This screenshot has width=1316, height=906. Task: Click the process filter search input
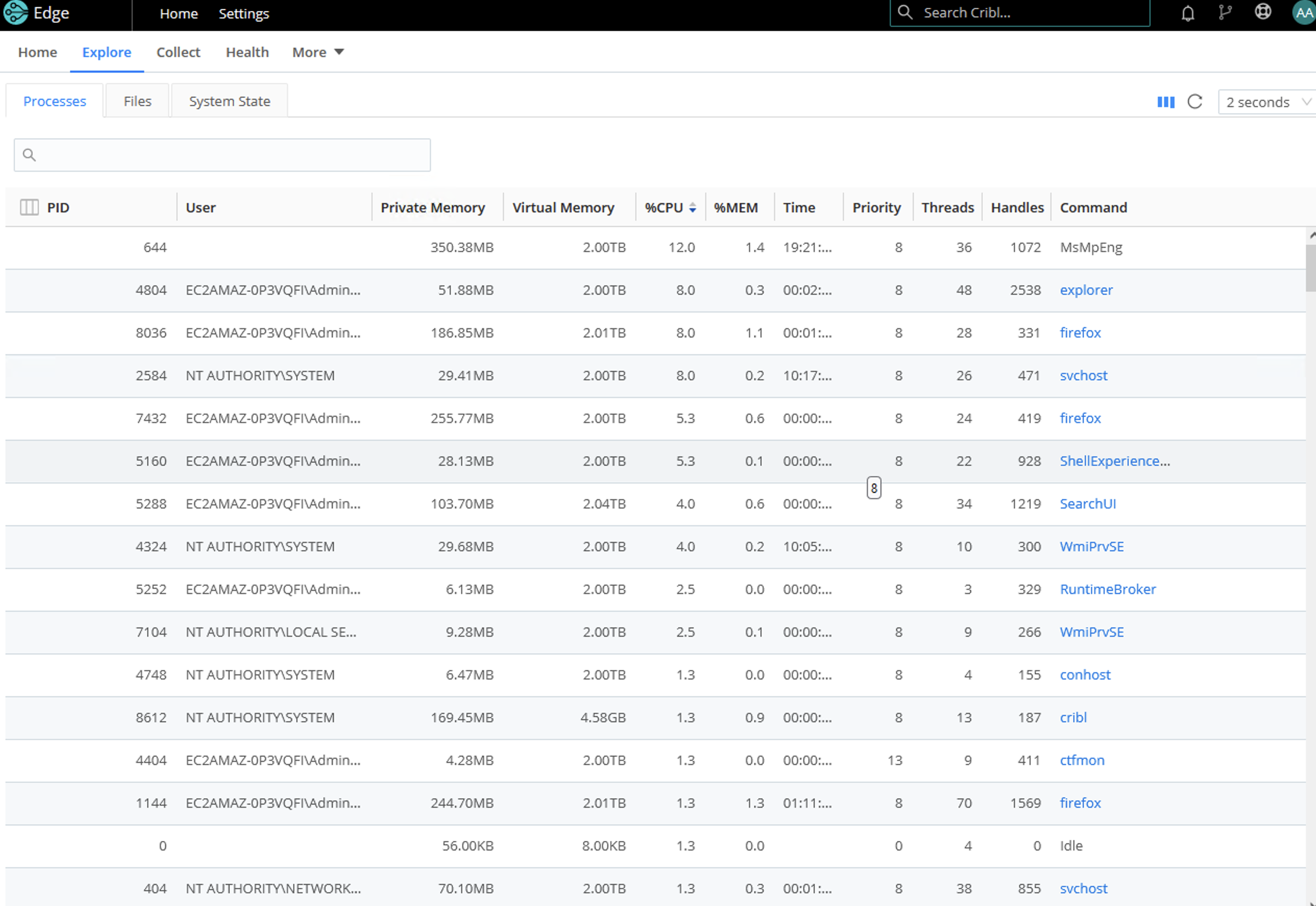click(x=221, y=154)
